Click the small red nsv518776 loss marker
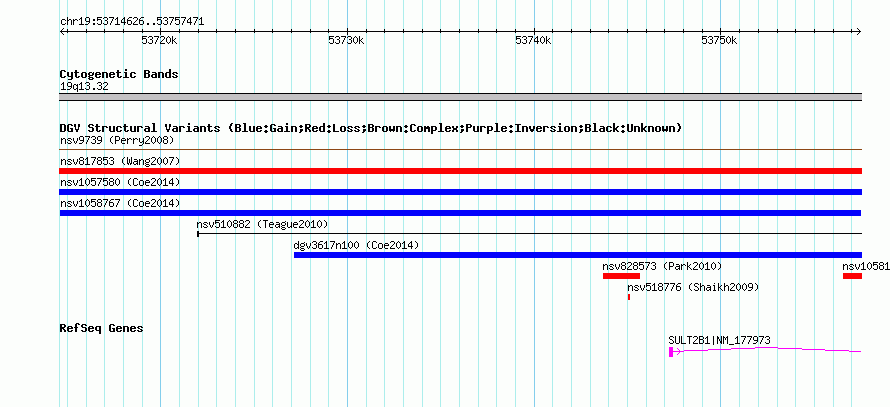The image size is (890, 407). [x=629, y=297]
